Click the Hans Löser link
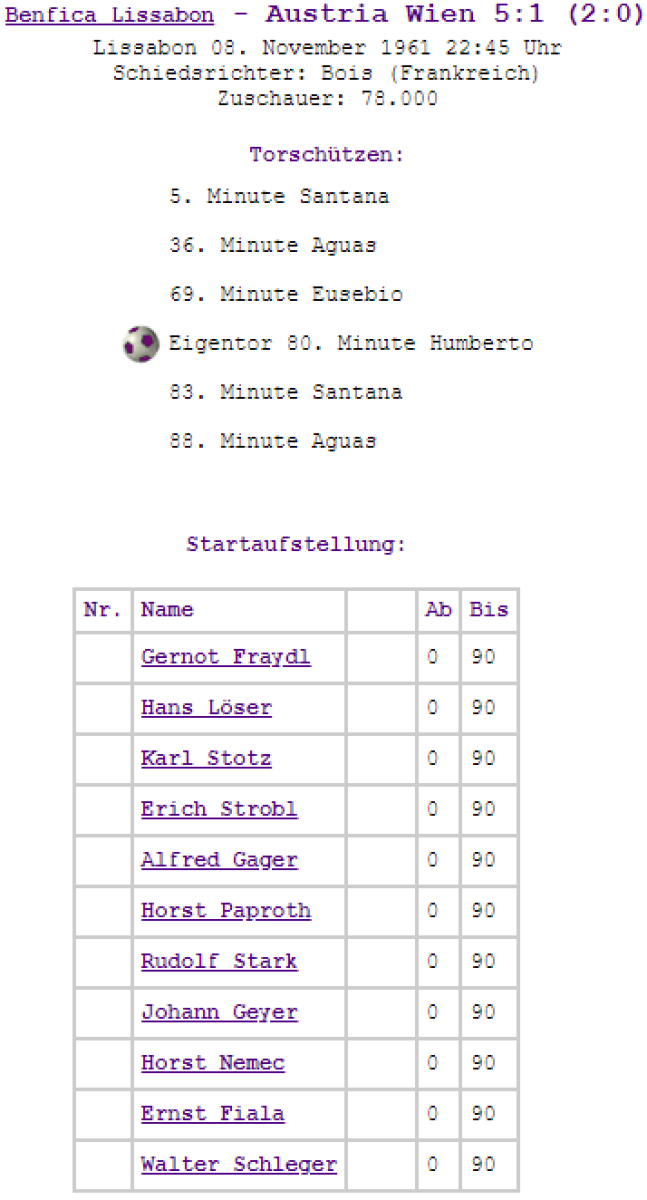Image resolution: width=647 pixels, height=1200 pixels. tap(206, 708)
